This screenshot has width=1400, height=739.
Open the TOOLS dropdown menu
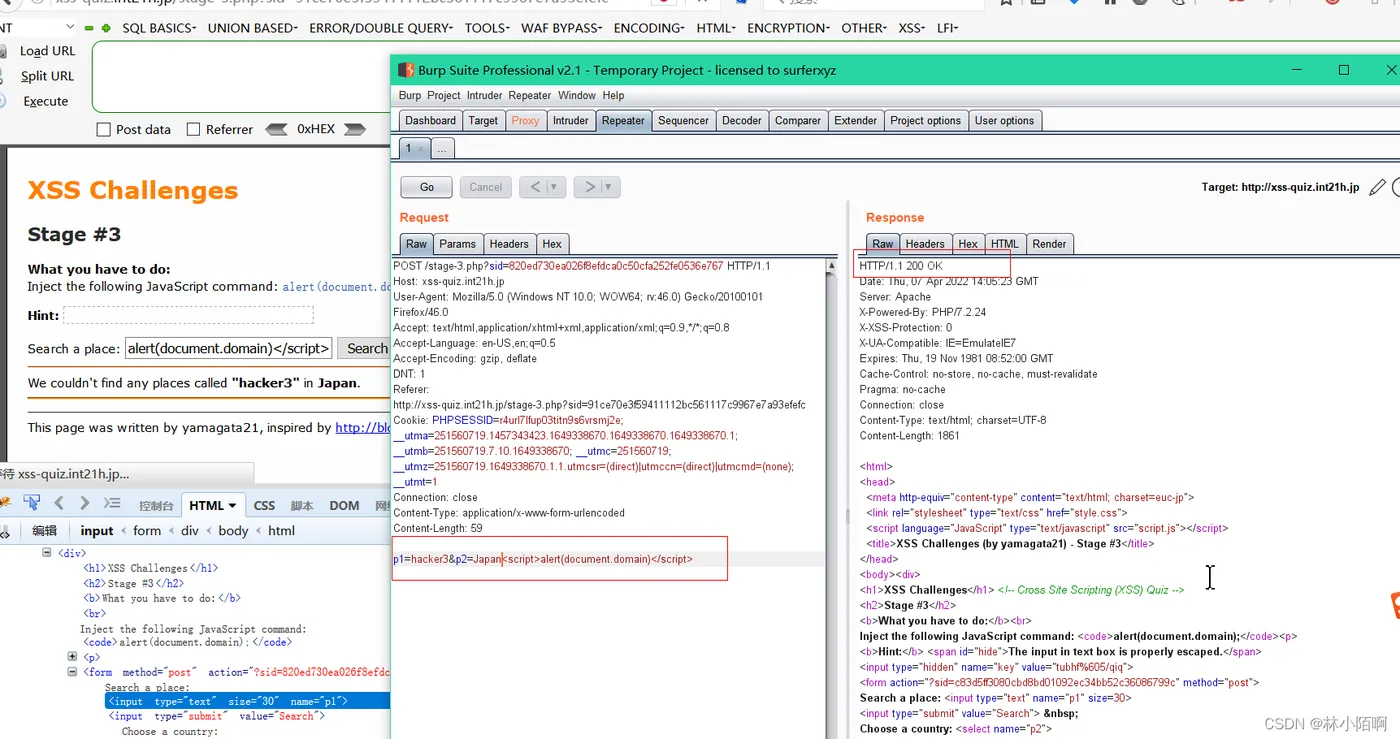488,28
